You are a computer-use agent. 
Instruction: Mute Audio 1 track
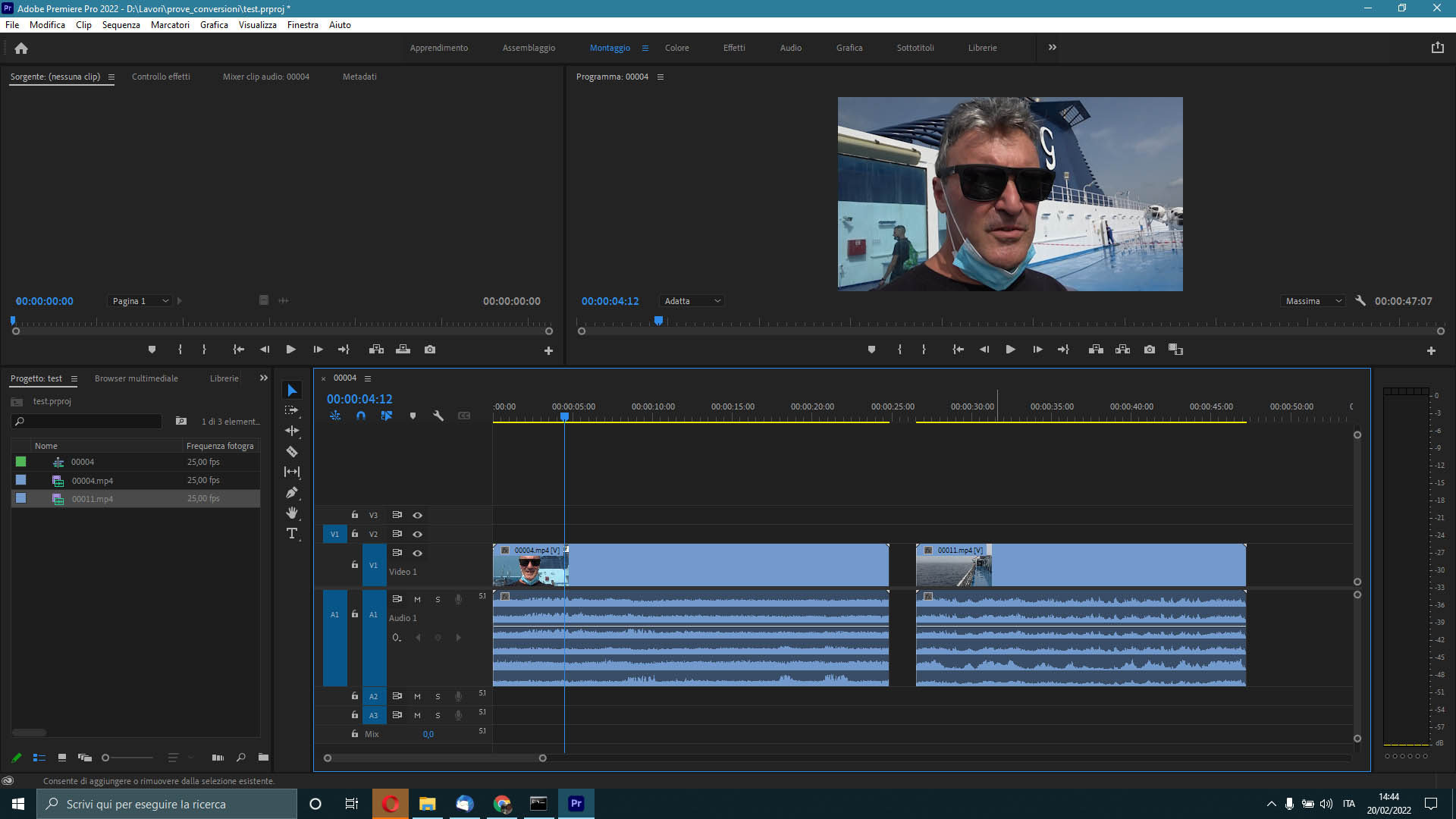point(417,599)
